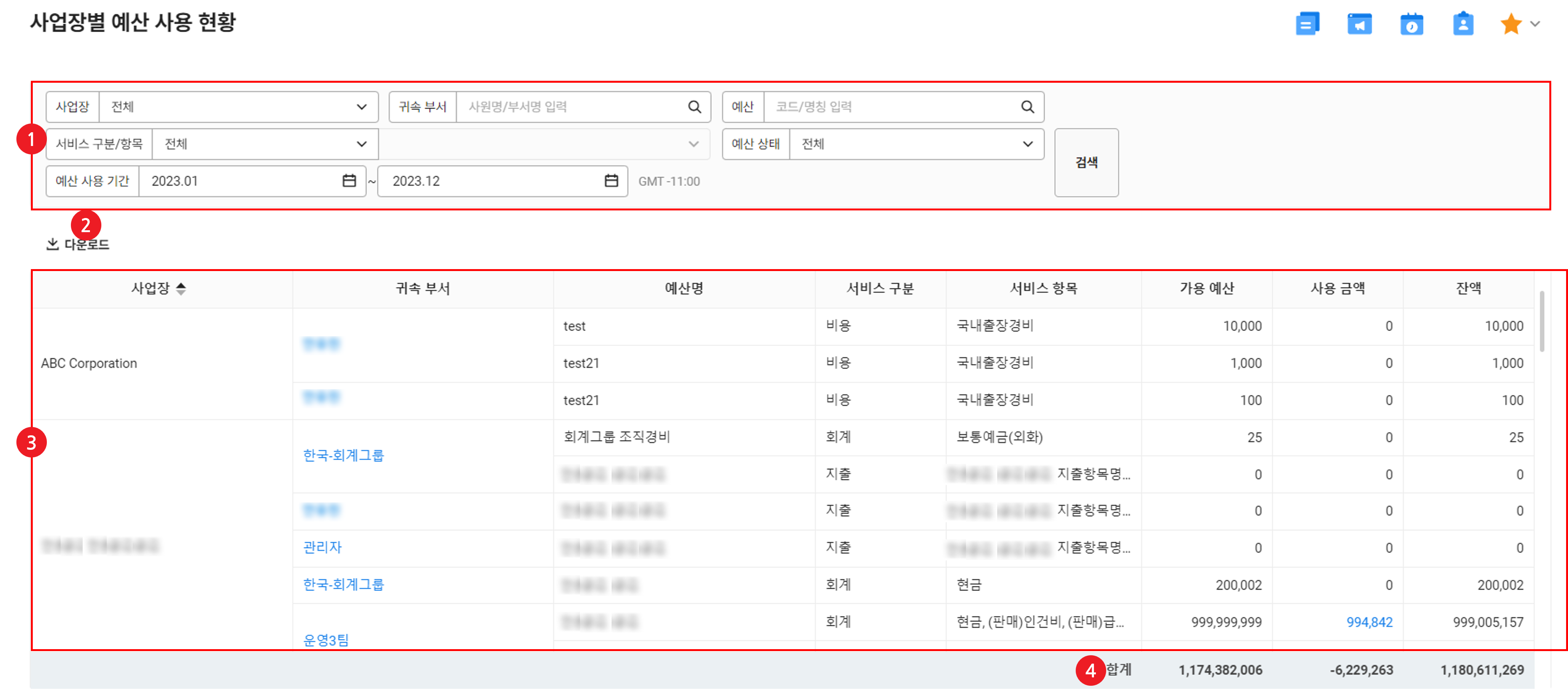The width and height of the screenshot is (1568, 693).
Task: Click the total available budget 1,174,382,006
Action: click(x=1220, y=671)
